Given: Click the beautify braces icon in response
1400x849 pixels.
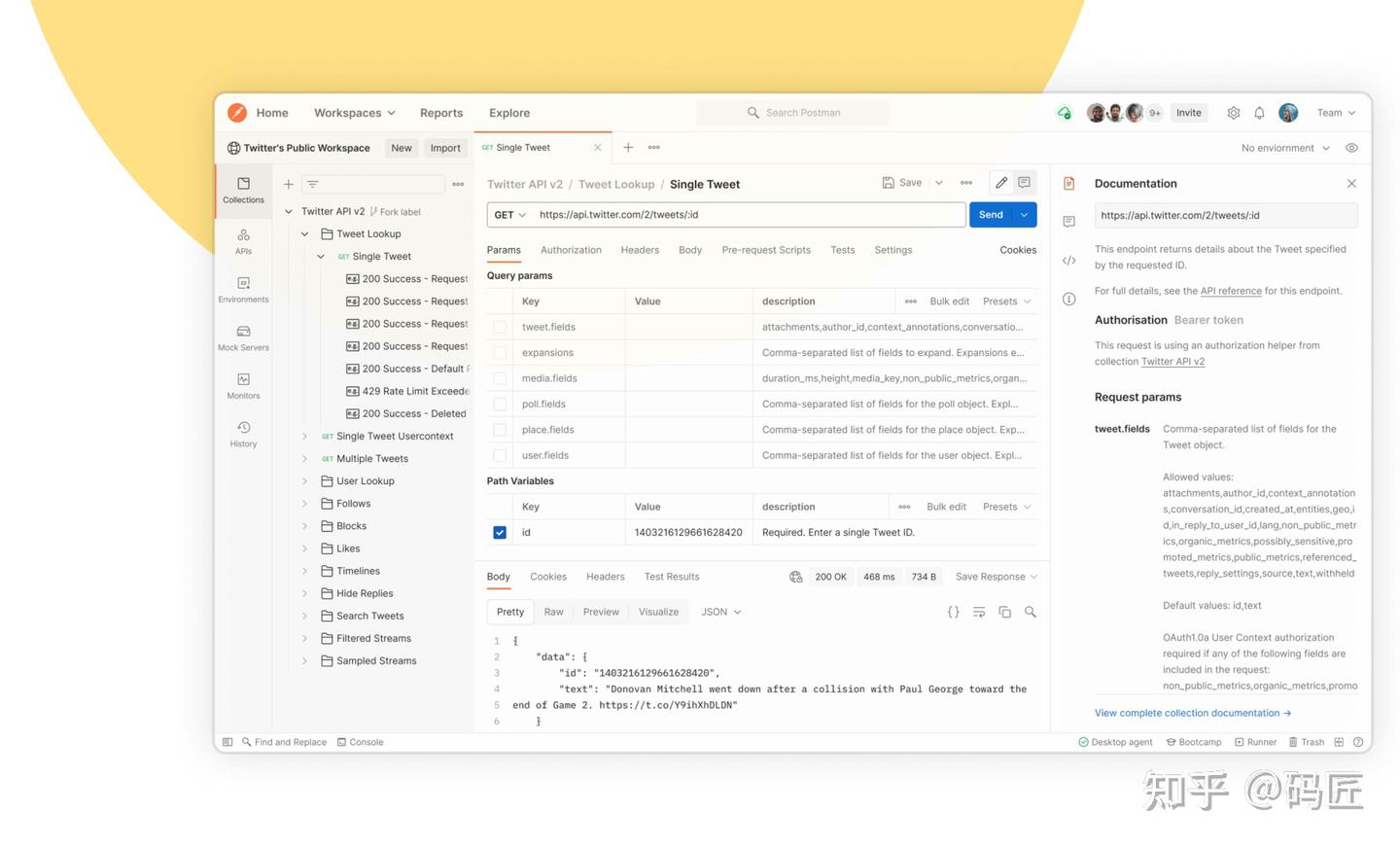Looking at the screenshot, I should (953, 612).
